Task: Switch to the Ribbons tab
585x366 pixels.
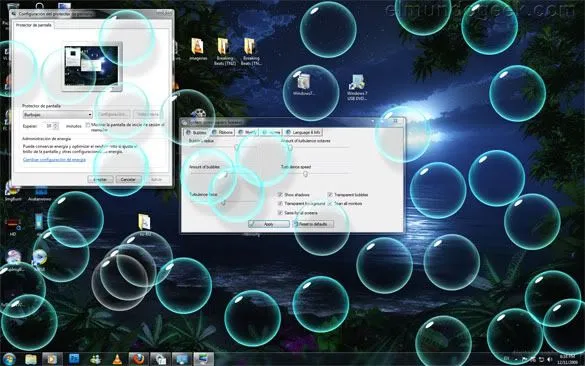Action: click(222, 132)
